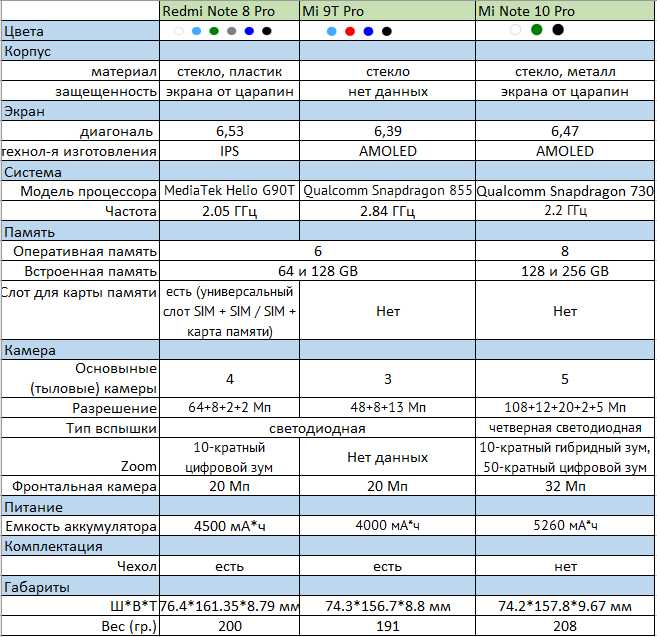The image size is (657, 637).
Task: Select the weight value 200
Action: 230,626
